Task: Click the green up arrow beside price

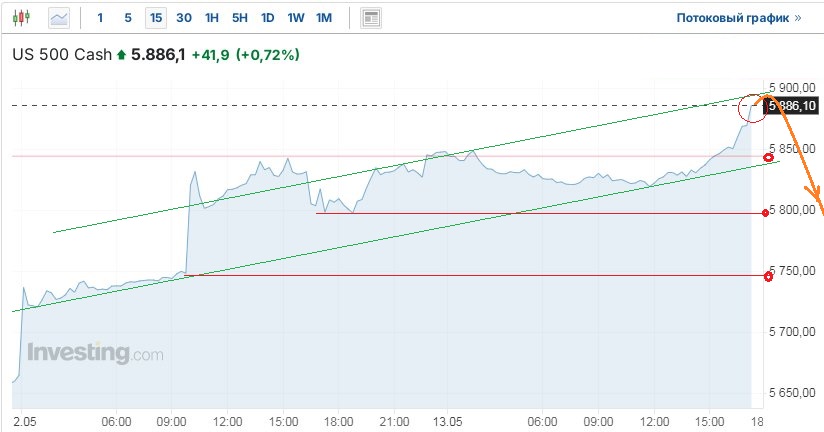Action: click(122, 55)
